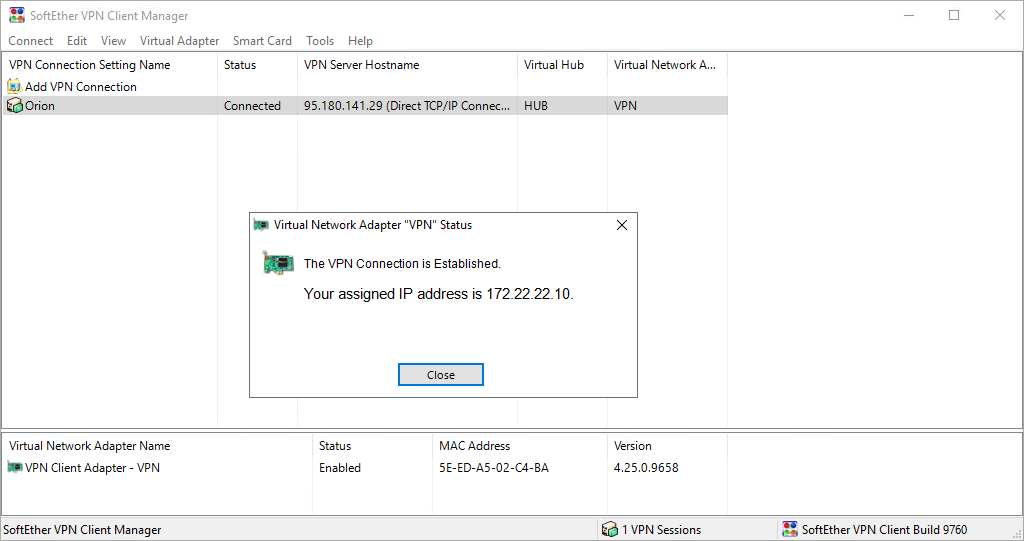This screenshot has height=541, width=1024.
Task: Click the Enabled adapter status cell
Action: click(340, 468)
